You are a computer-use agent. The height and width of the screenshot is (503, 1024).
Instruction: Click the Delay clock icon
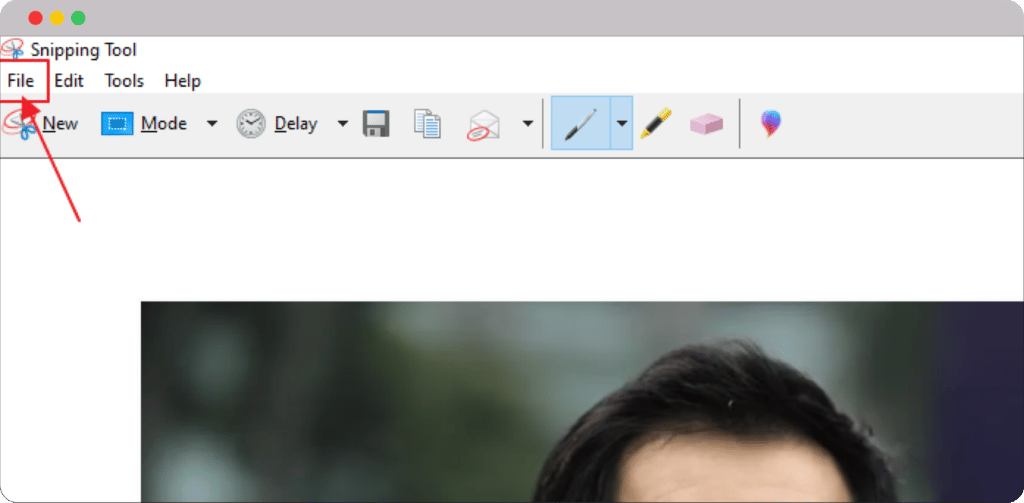click(251, 124)
